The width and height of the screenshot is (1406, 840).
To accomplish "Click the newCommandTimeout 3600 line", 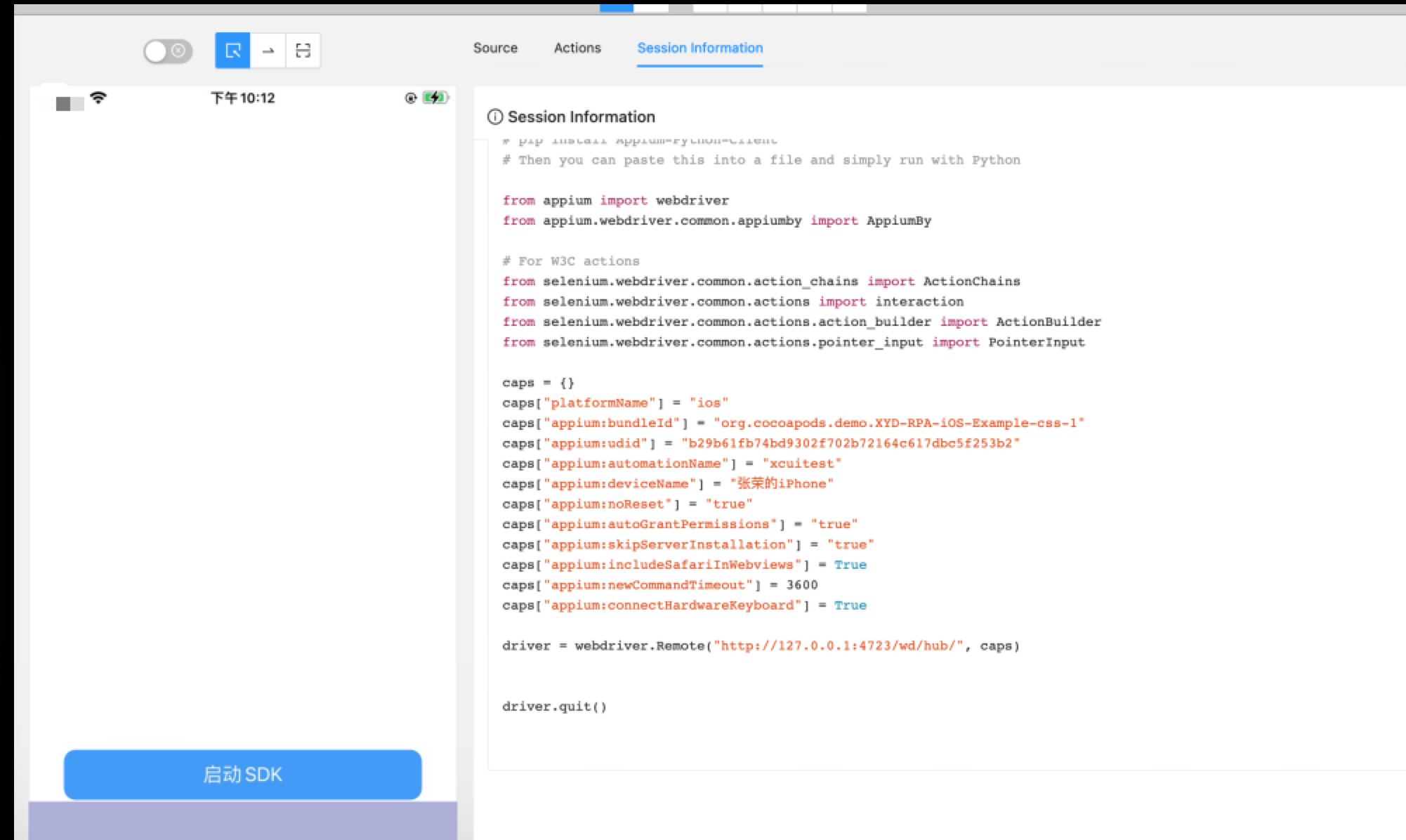I will [660, 585].
